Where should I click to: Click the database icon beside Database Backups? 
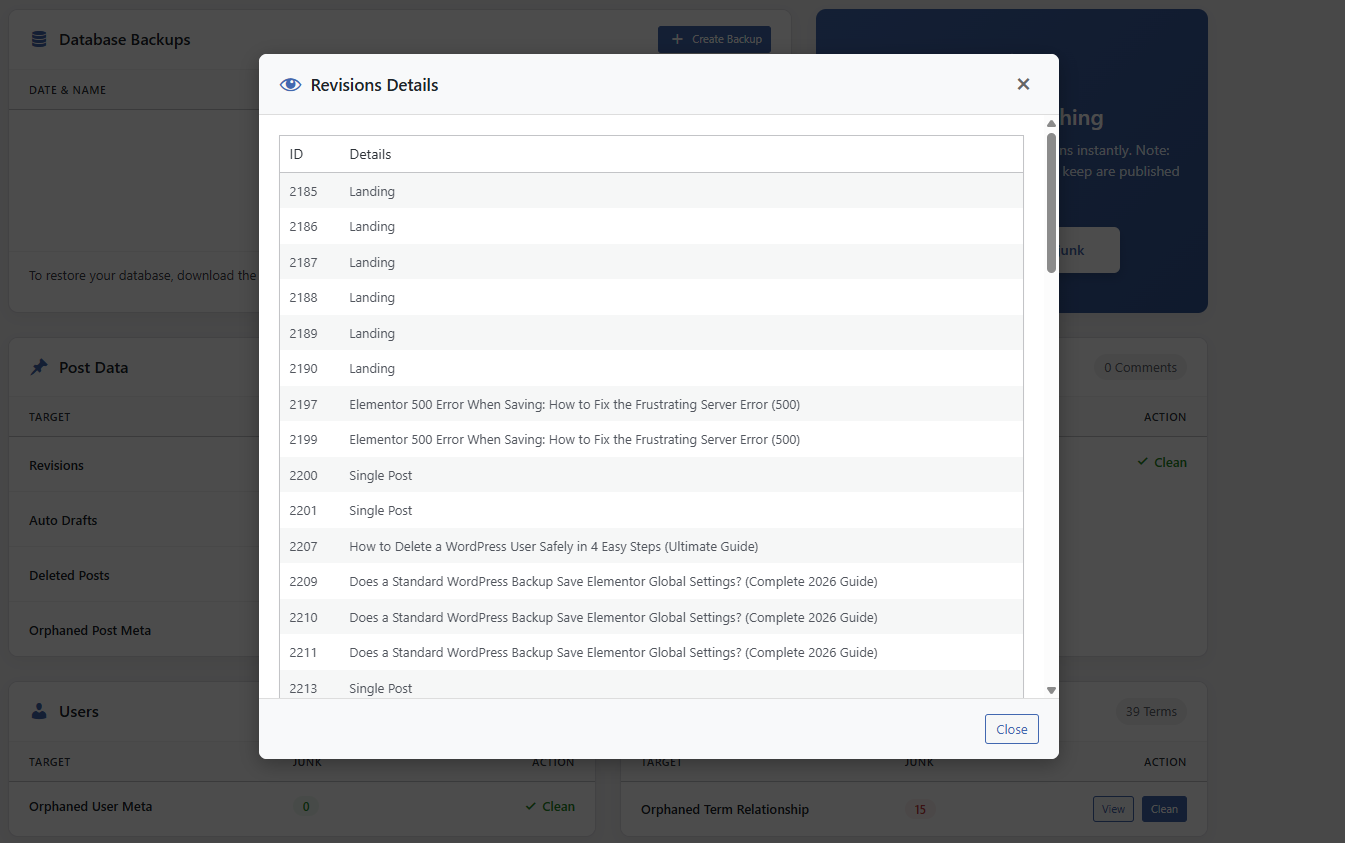[38, 39]
